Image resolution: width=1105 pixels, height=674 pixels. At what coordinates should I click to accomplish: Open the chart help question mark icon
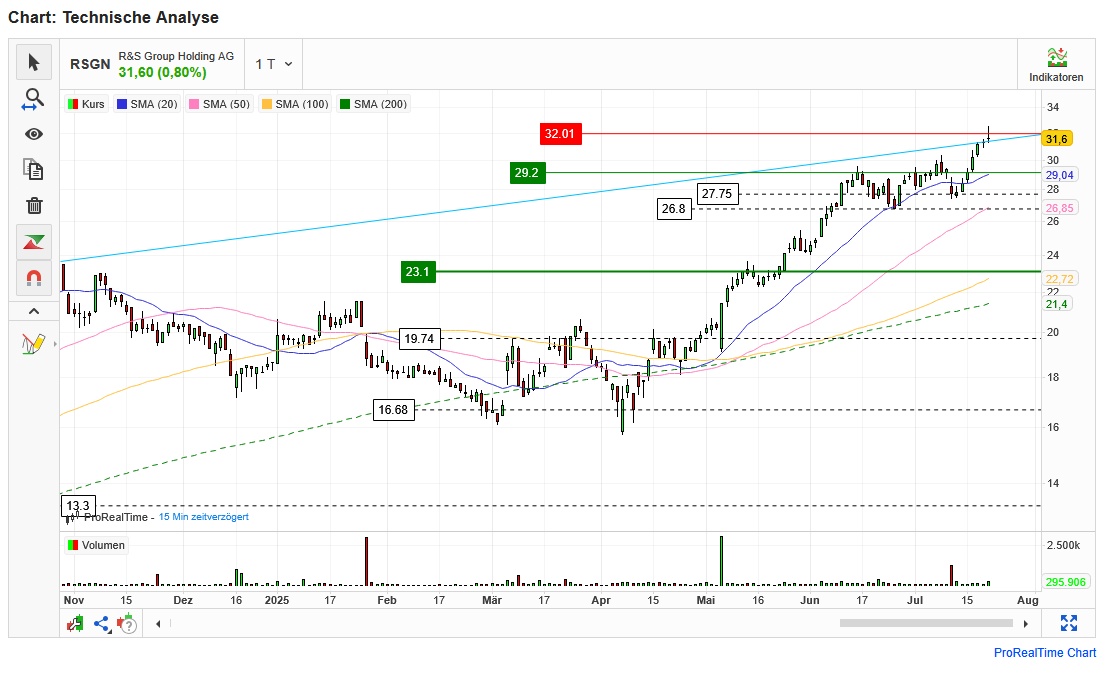click(x=128, y=623)
